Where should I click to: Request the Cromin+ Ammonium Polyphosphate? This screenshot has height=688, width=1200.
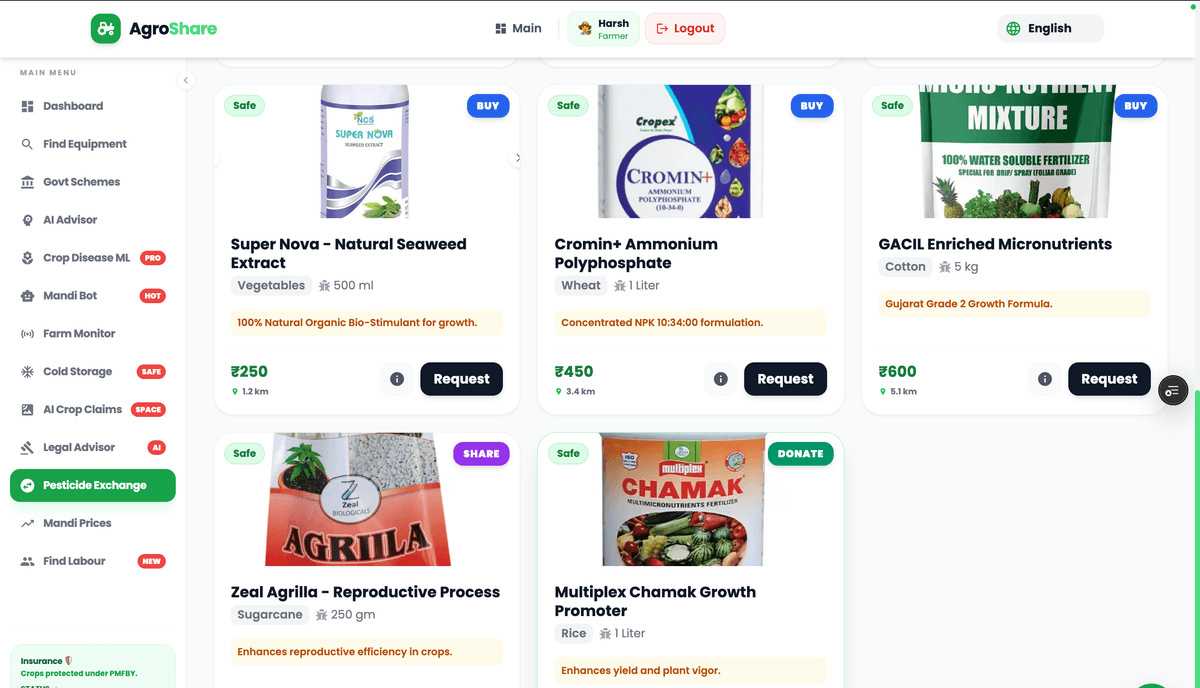(785, 379)
